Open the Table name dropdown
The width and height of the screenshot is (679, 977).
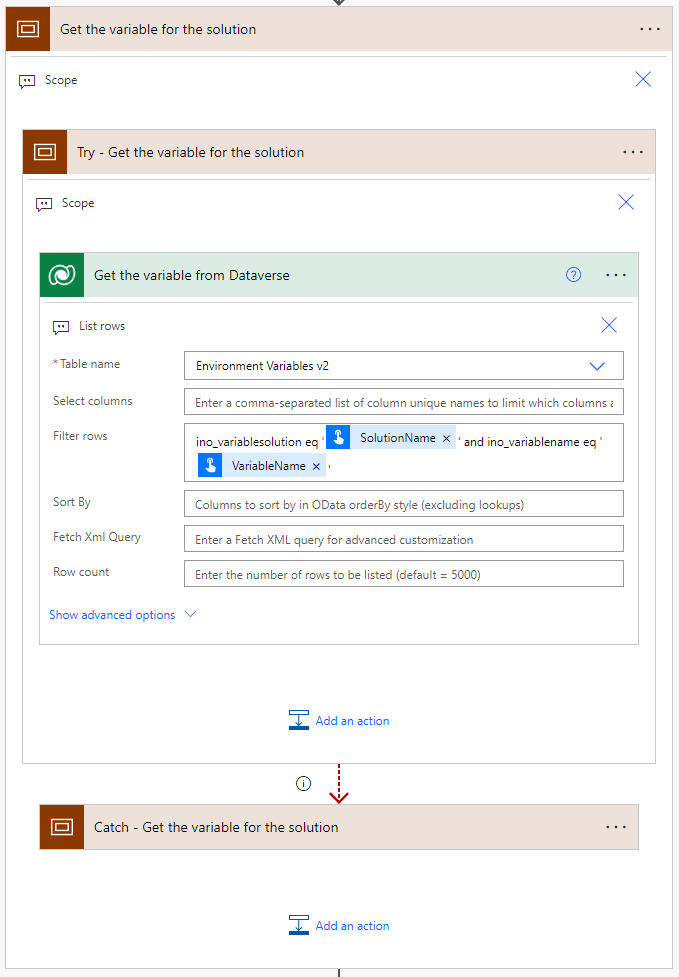pos(597,366)
